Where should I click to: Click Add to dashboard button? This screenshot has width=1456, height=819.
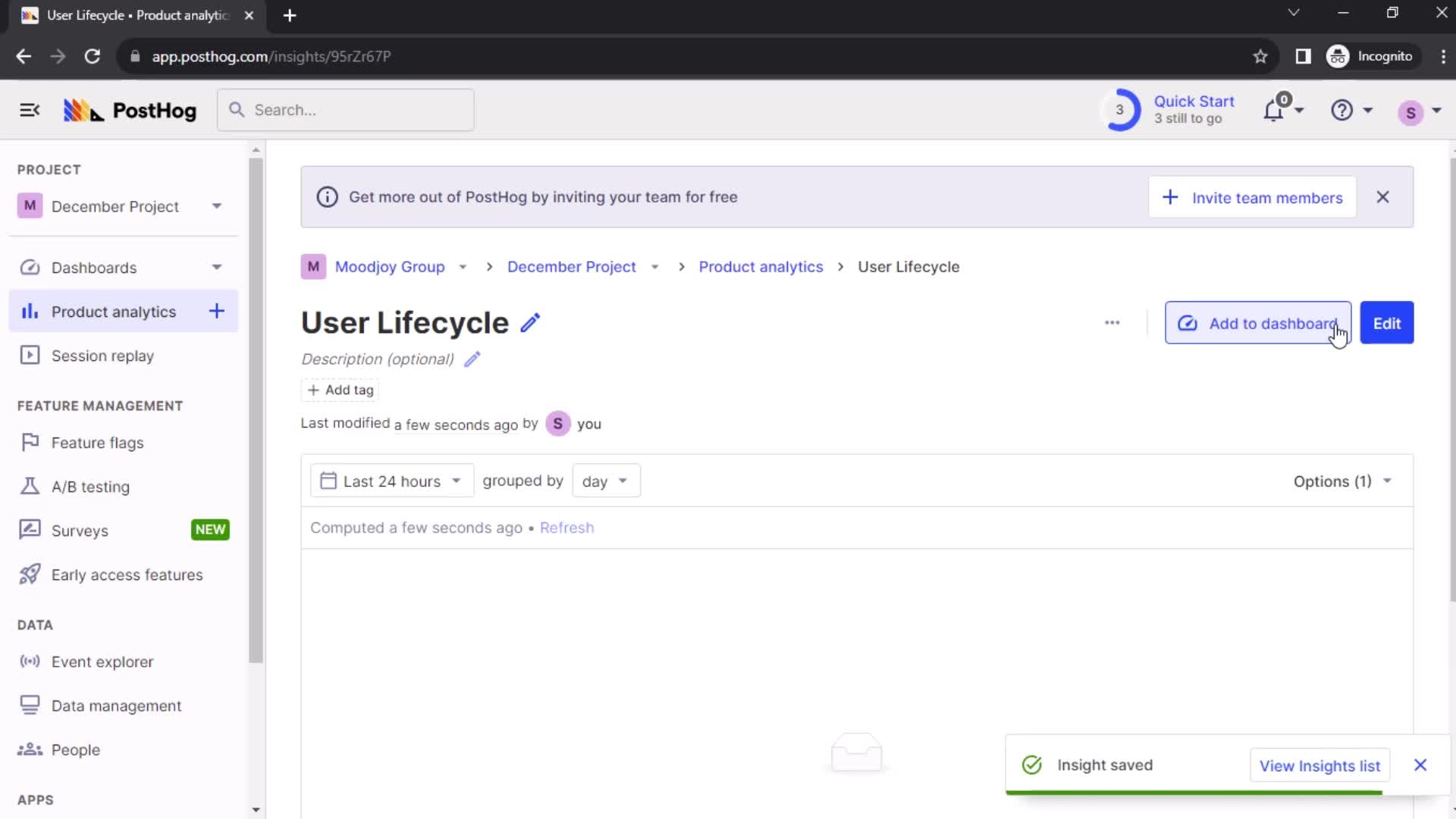pos(1259,323)
